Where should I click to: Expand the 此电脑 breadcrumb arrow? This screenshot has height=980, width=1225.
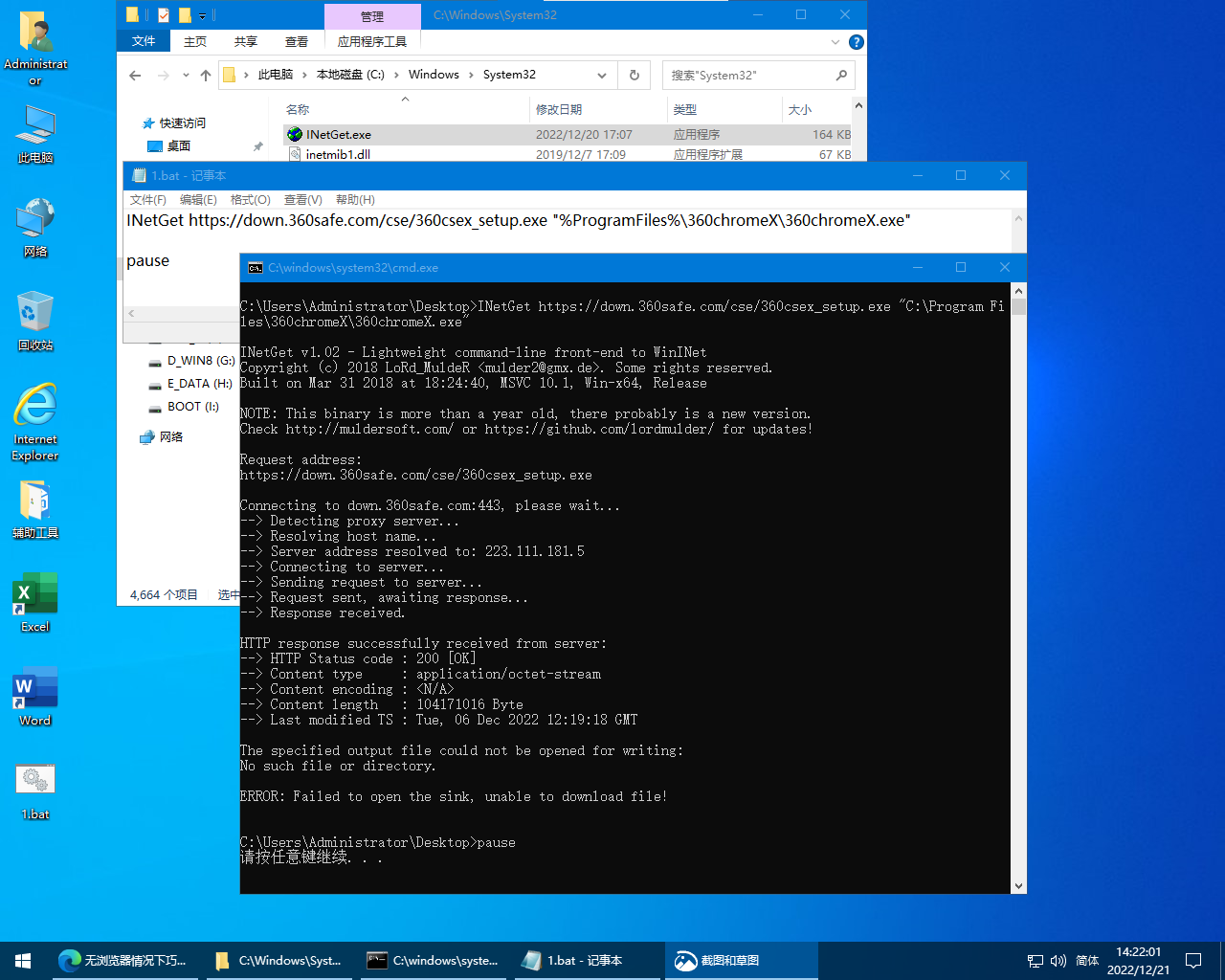pyautogui.click(x=305, y=75)
